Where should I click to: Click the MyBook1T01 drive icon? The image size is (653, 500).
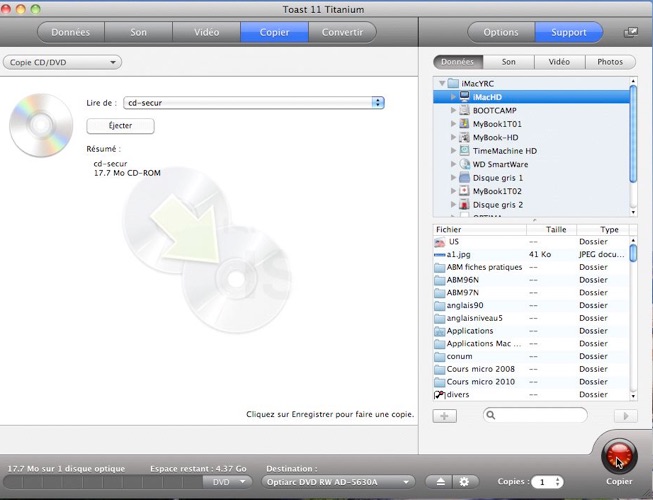[x=464, y=124]
